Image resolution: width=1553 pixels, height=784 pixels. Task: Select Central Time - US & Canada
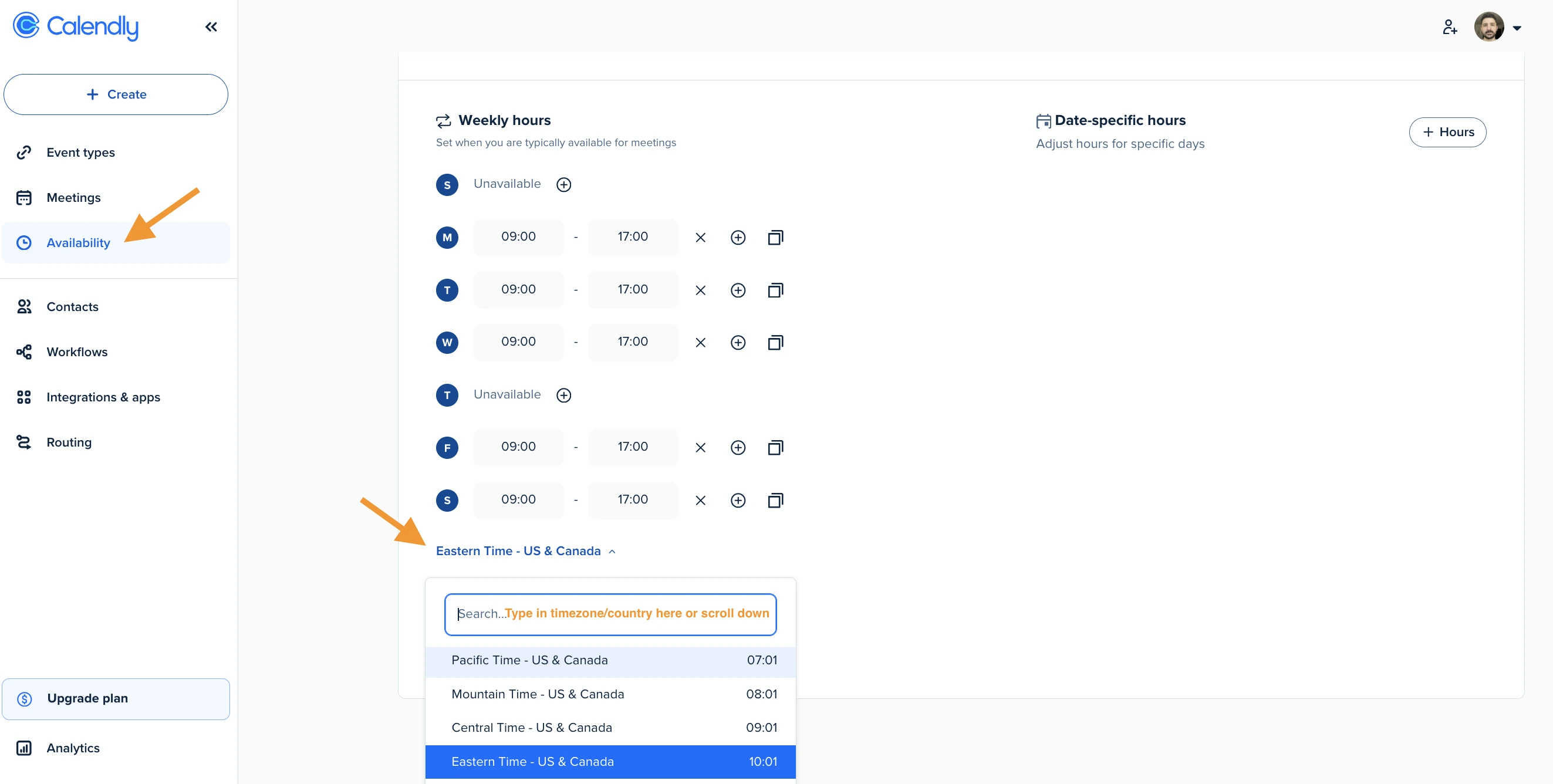pos(610,728)
